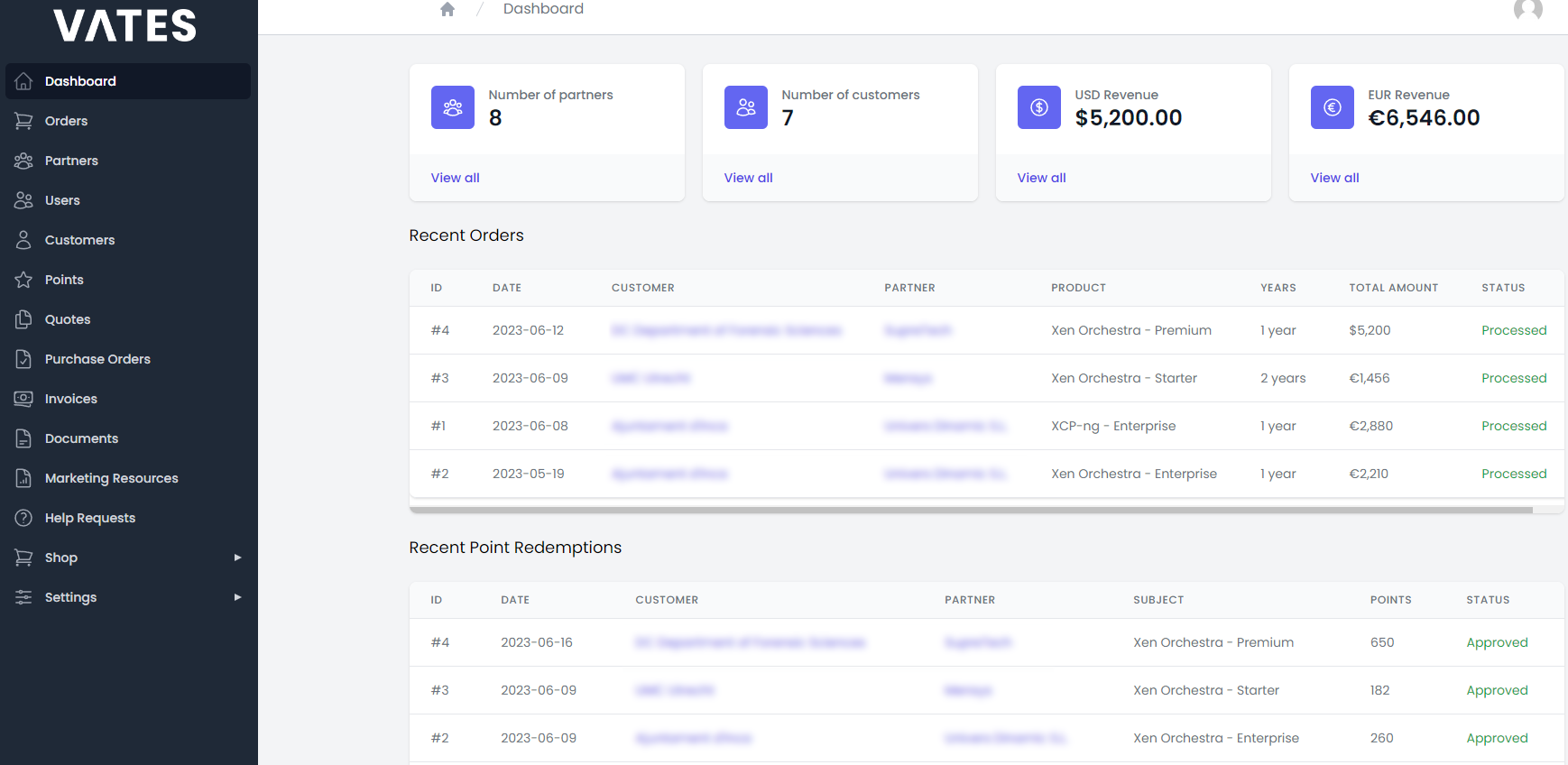This screenshot has width=1568, height=765.
Task: Open customer link for order 2023-06-08
Action: coord(669,426)
